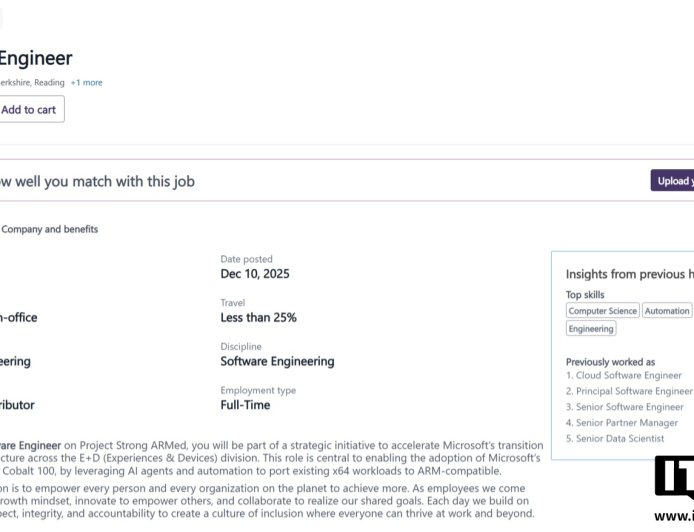
Task: Open Cloud Software Engineer previous role
Action: click(x=629, y=375)
